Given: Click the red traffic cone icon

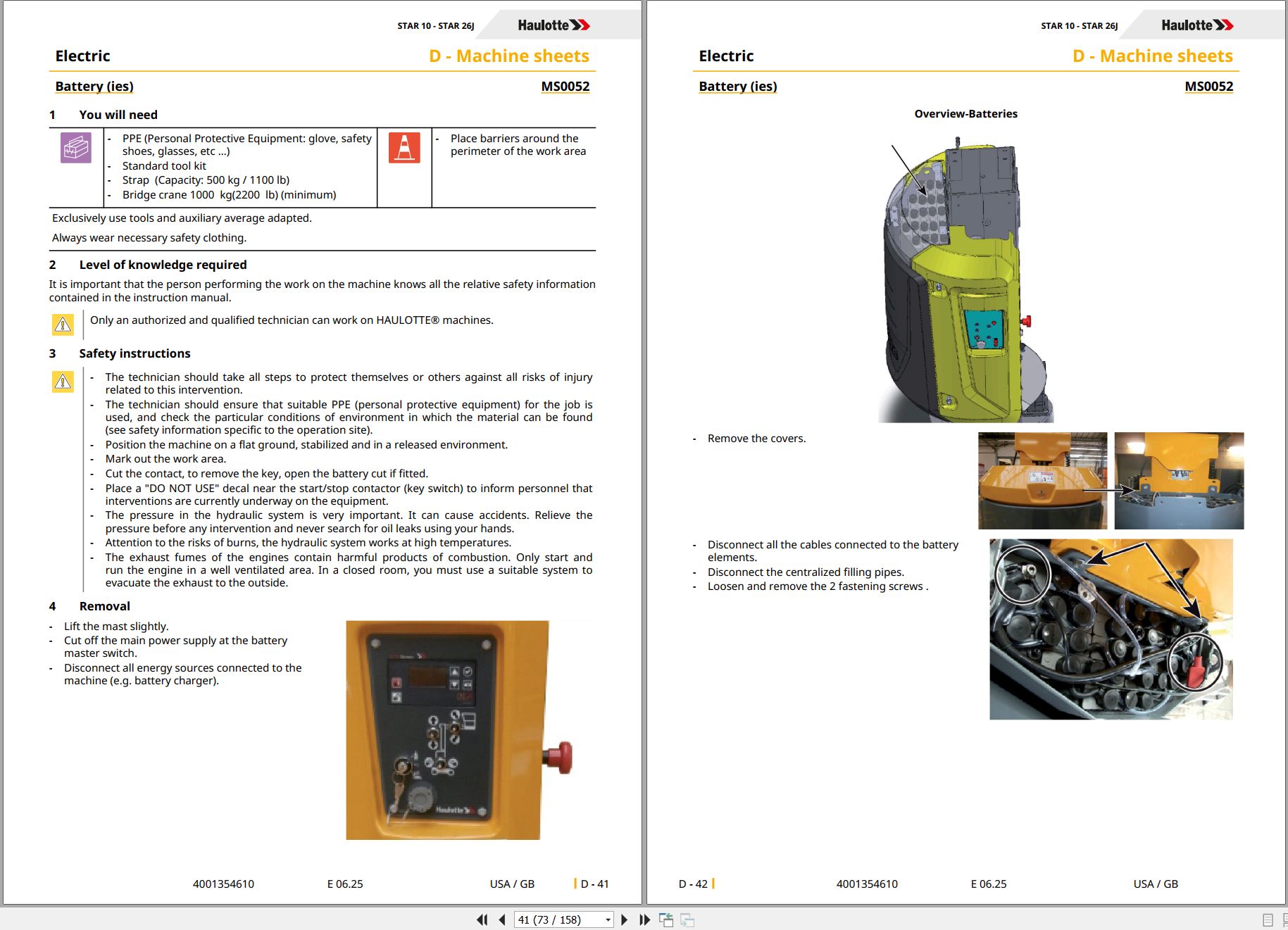Looking at the screenshot, I should [404, 148].
